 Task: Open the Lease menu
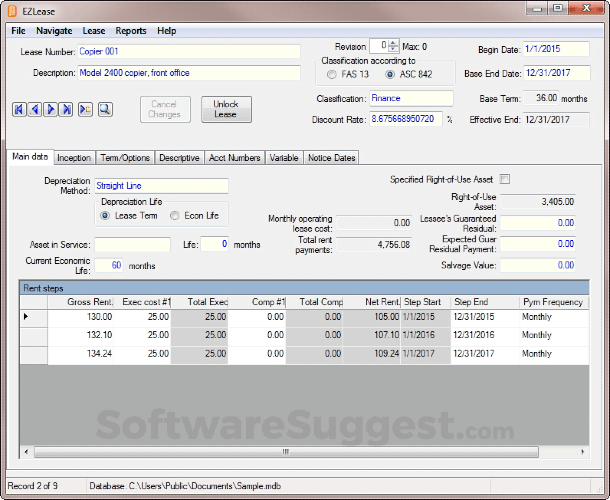[94, 31]
